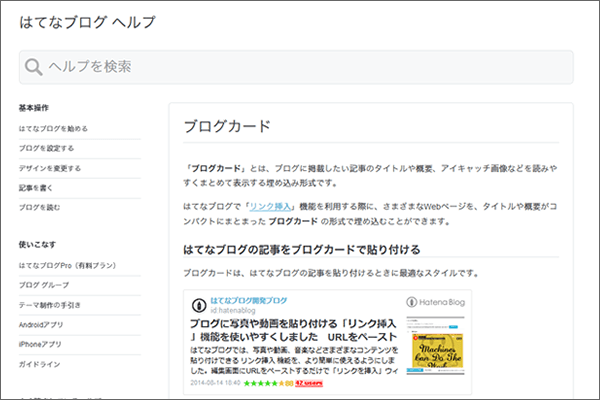Open デザインを変更する in the sidebar

[x=50, y=168]
